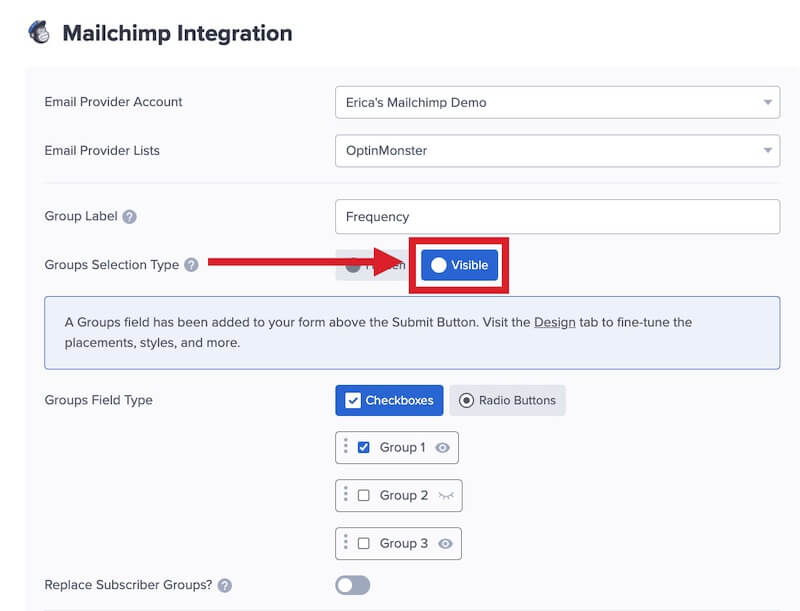800x611 pixels.
Task: Click the Visible selection button
Action: pyautogui.click(x=458, y=265)
